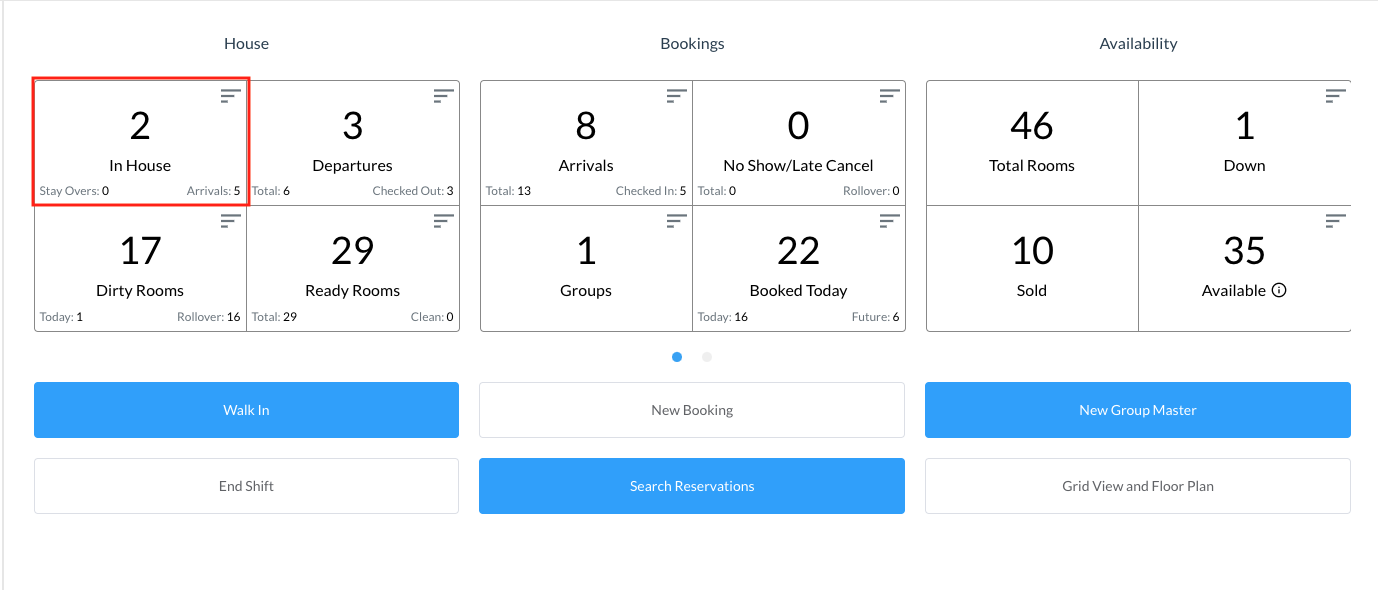Click the End Shift button
Viewport: 1378px width, 590px height.
point(246,486)
